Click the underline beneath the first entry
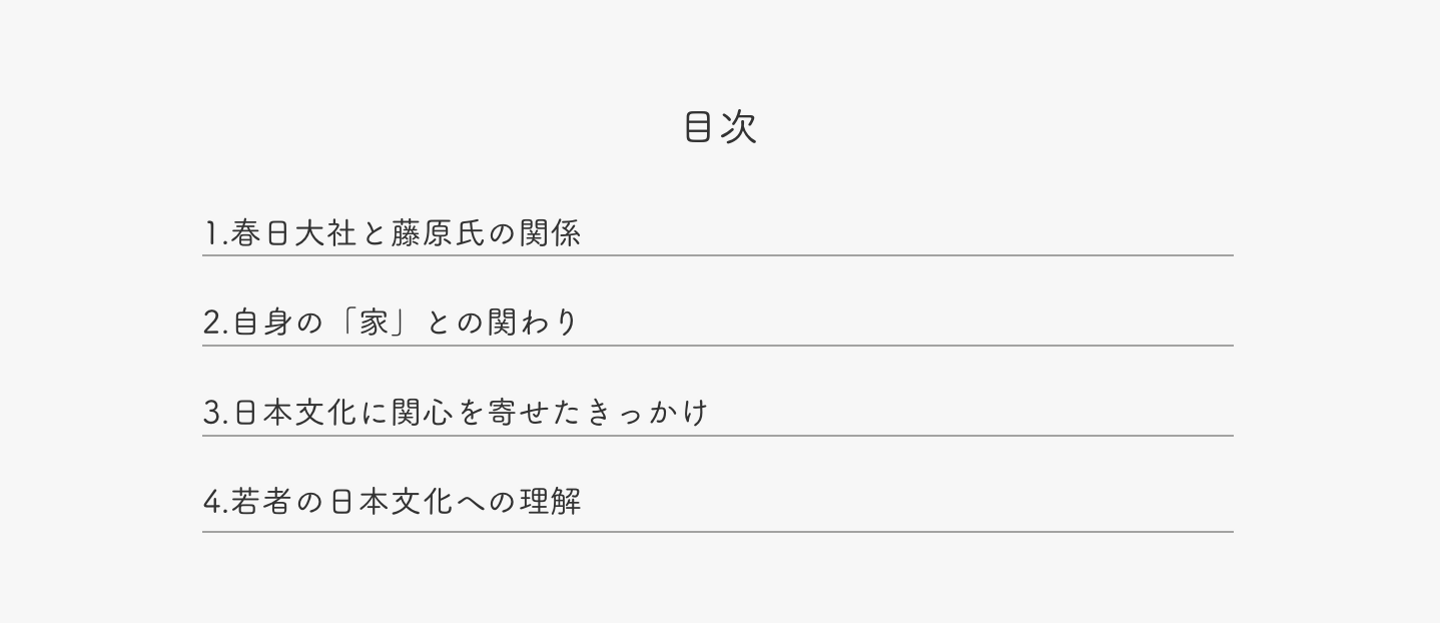This screenshot has width=1440, height=623. click(717, 256)
